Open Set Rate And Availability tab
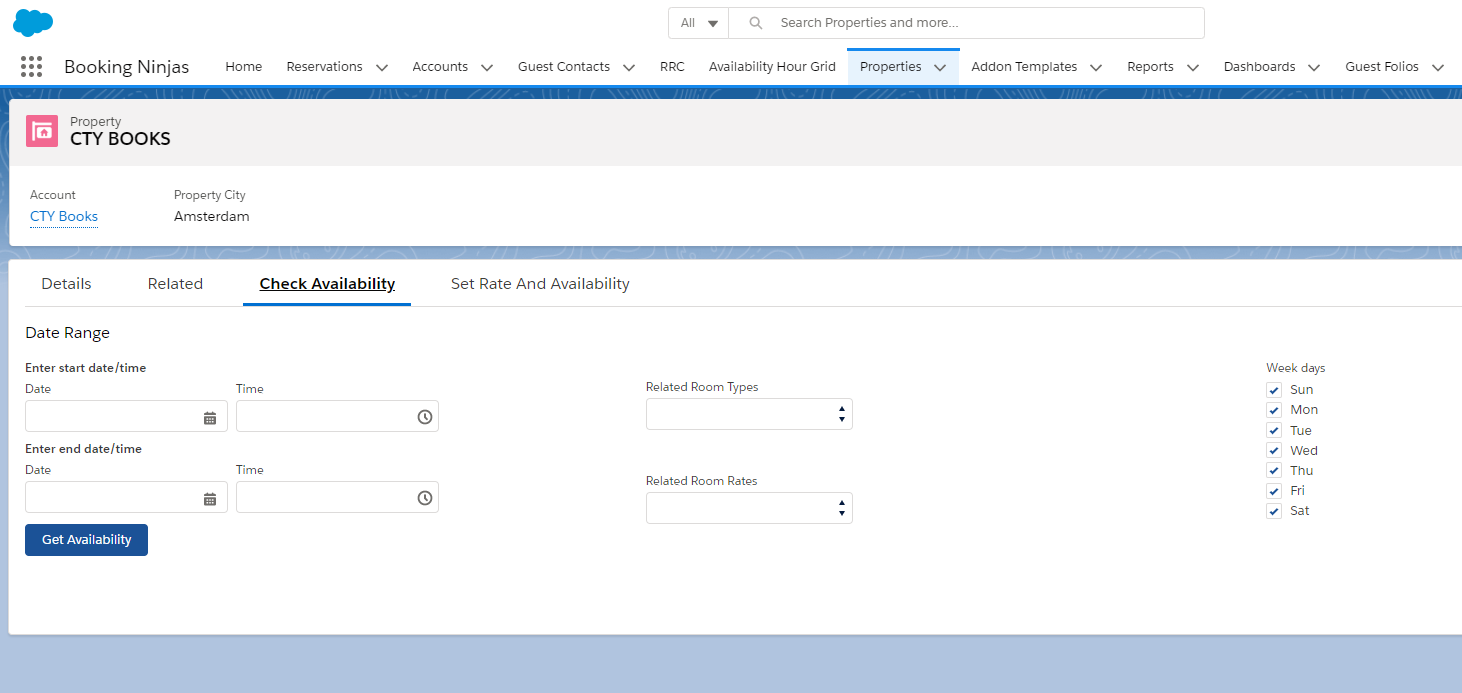Viewport: 1462px width, 693px height. [540, 284]
